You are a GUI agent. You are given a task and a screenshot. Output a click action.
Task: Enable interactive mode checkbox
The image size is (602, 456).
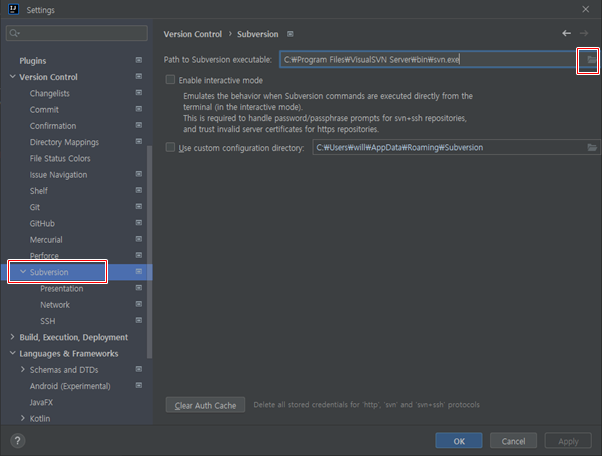tap(170, 80)
